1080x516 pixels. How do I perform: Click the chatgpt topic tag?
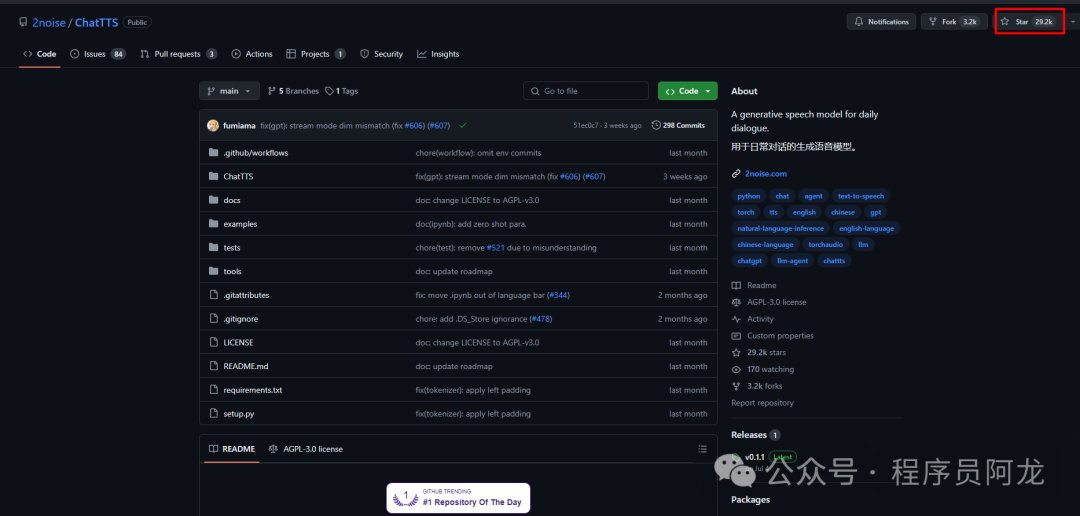749,261
